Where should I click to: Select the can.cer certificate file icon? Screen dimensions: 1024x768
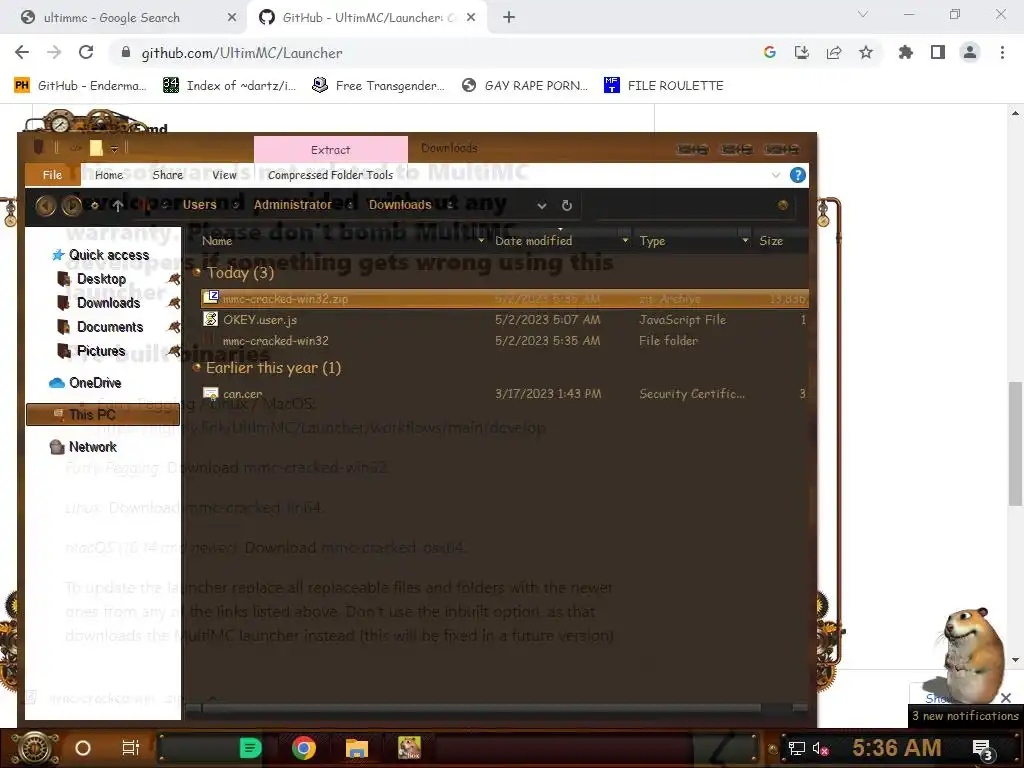210,393
